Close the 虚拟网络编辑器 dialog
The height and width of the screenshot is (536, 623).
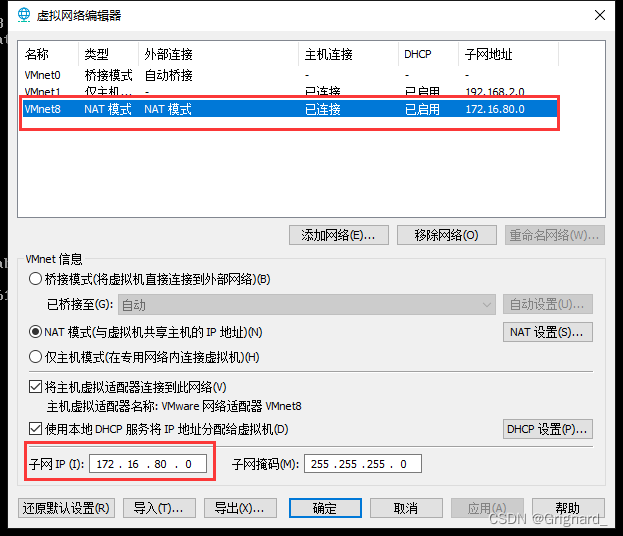click(600, 15)
